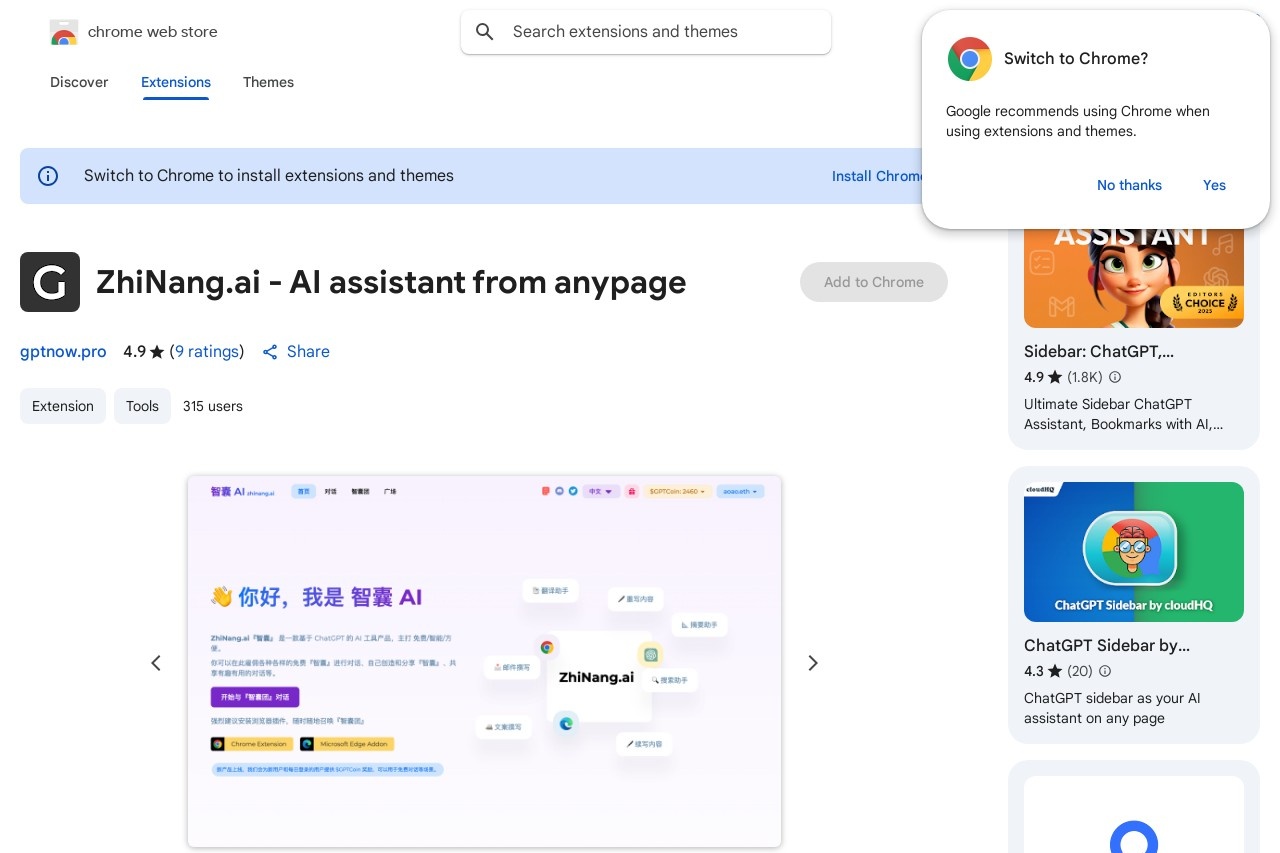Click the '315 users' text

pyautogui.click(x=213, y=406)
